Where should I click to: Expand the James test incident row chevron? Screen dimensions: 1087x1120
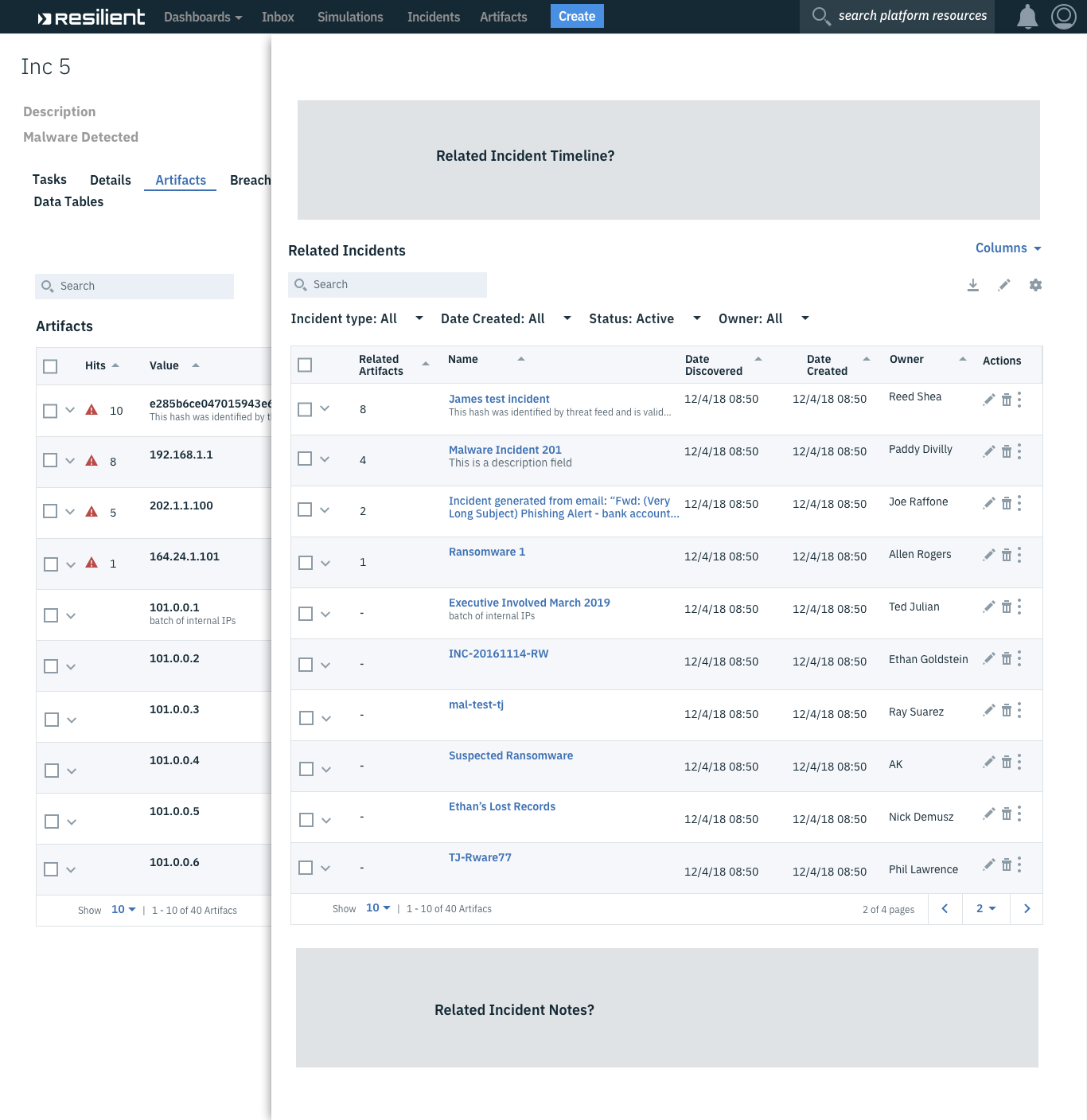[325, 408]
